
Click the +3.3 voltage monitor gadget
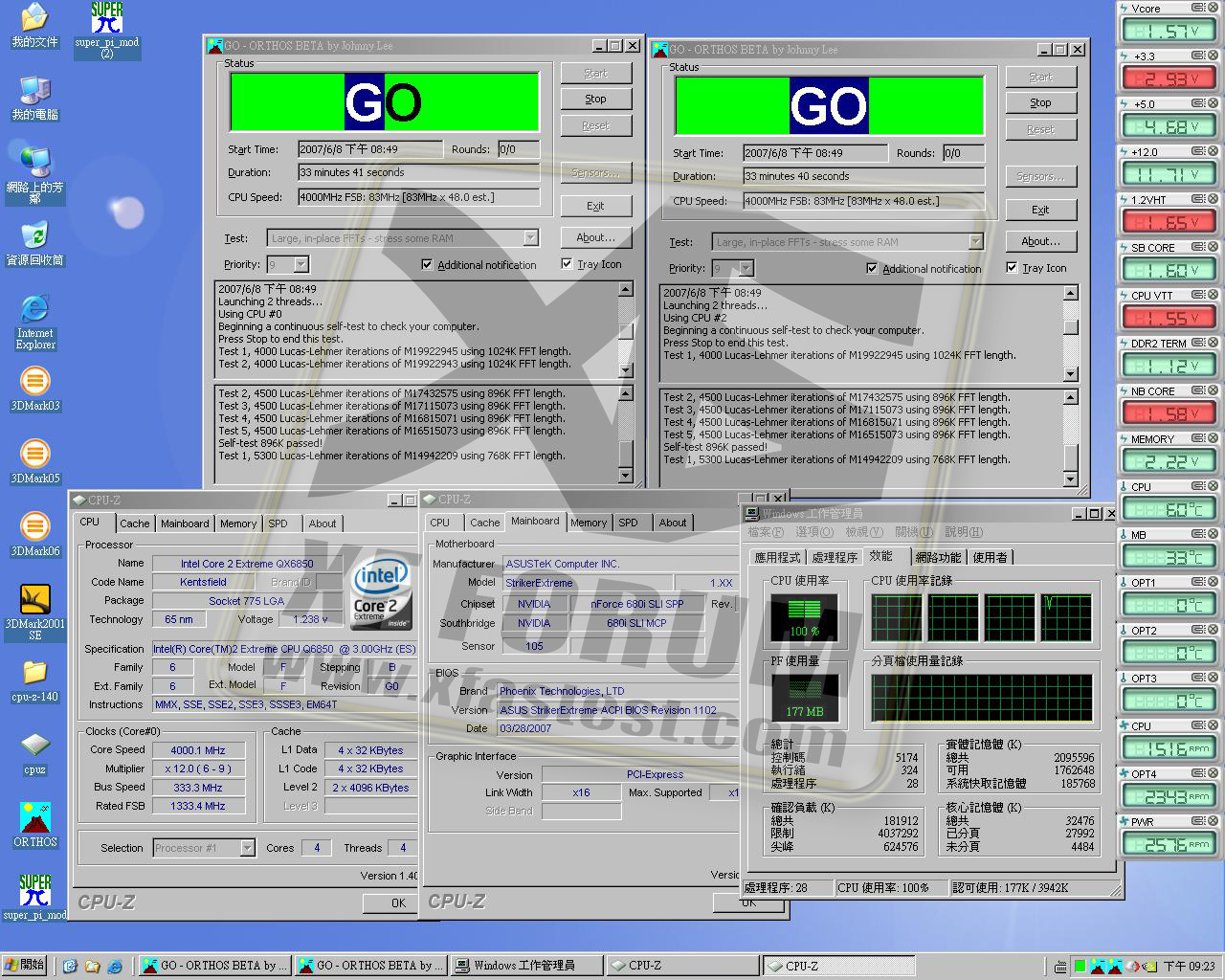1169,72
